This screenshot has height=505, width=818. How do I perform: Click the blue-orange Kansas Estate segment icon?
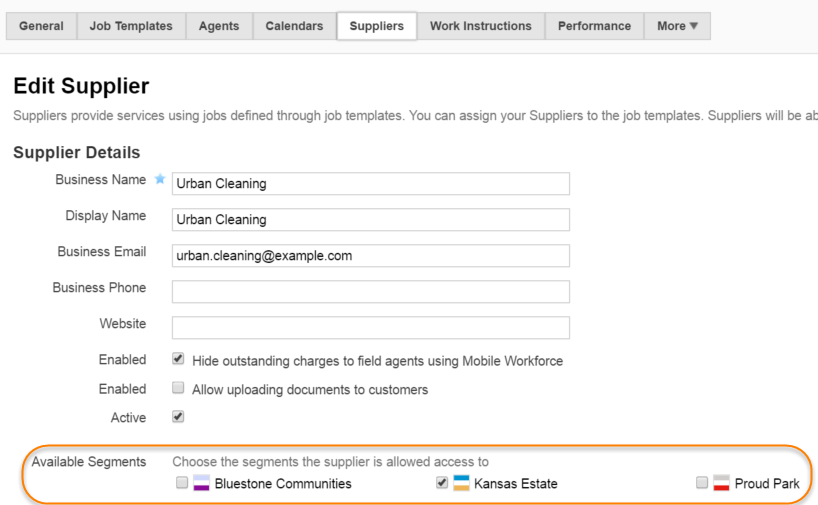pyautogui.click(x=461, y=483)
